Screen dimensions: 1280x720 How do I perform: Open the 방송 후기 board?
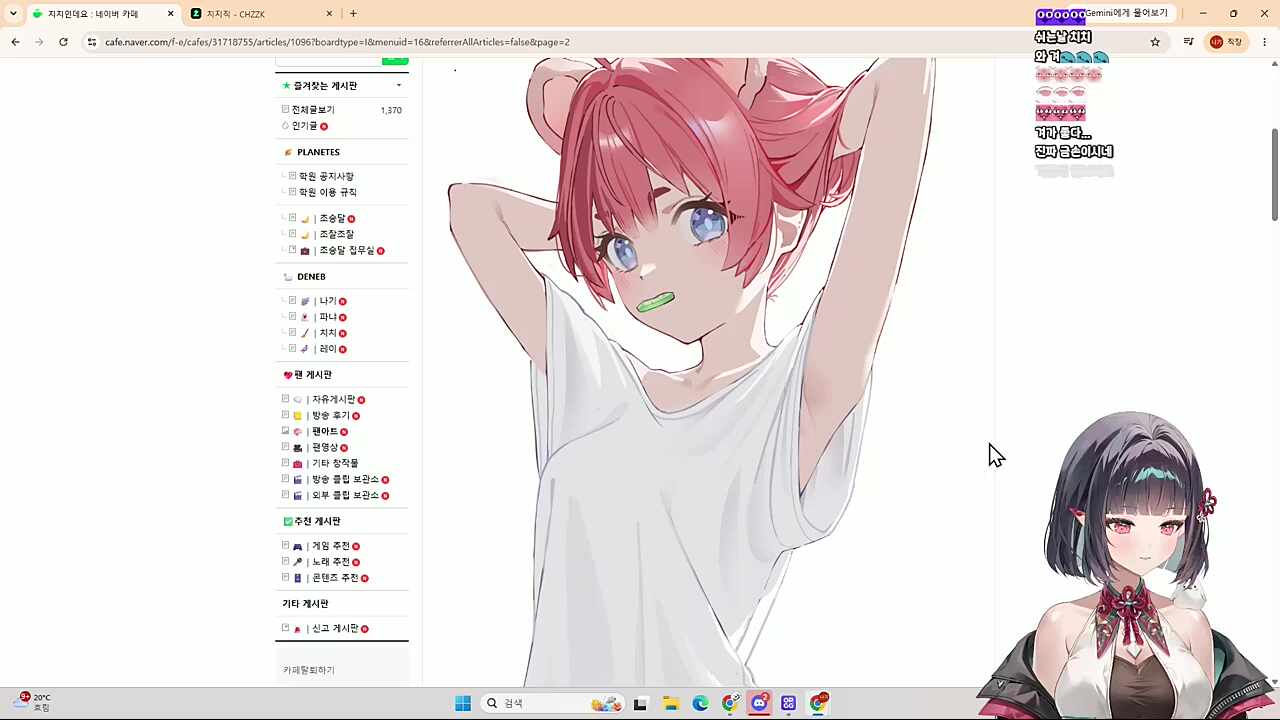coord(331,416)
